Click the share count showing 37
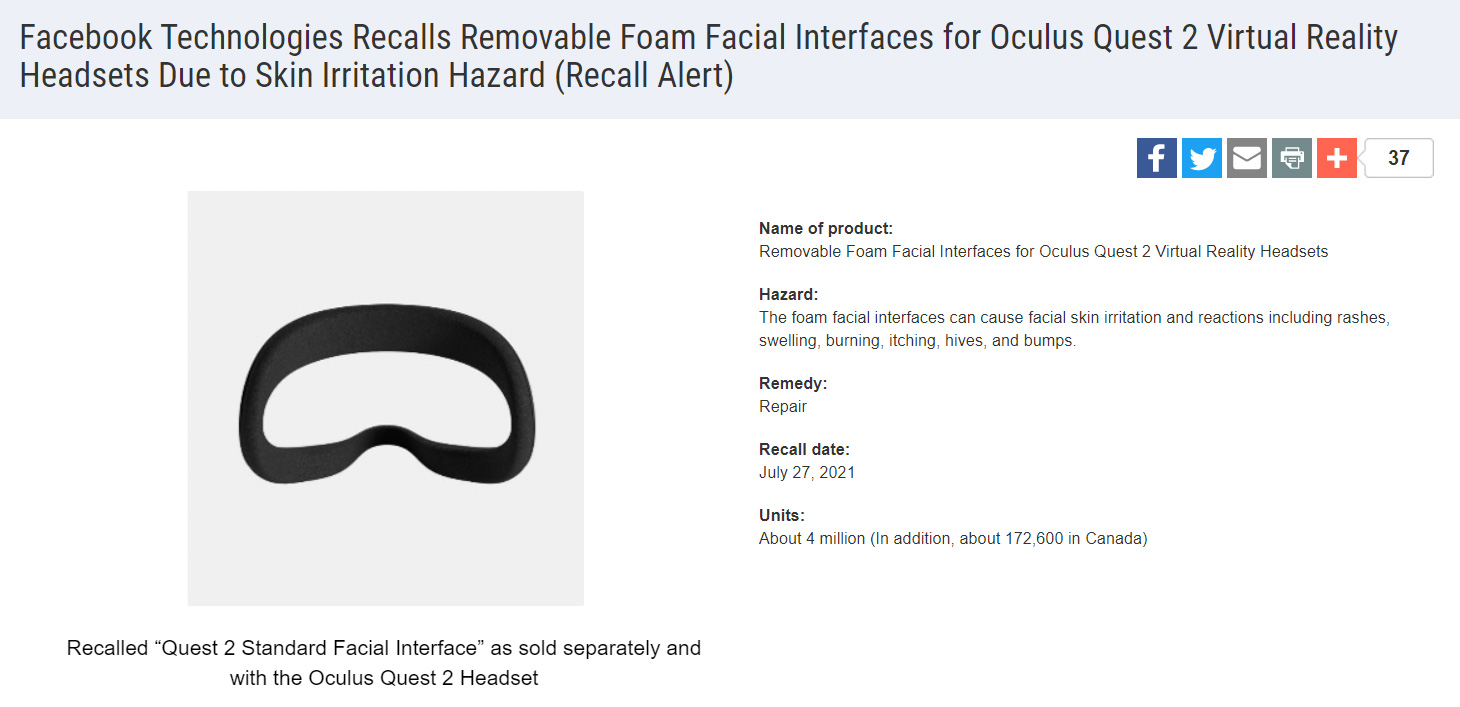This screenshot has height=707, width=1460. tap(1399, 158)
